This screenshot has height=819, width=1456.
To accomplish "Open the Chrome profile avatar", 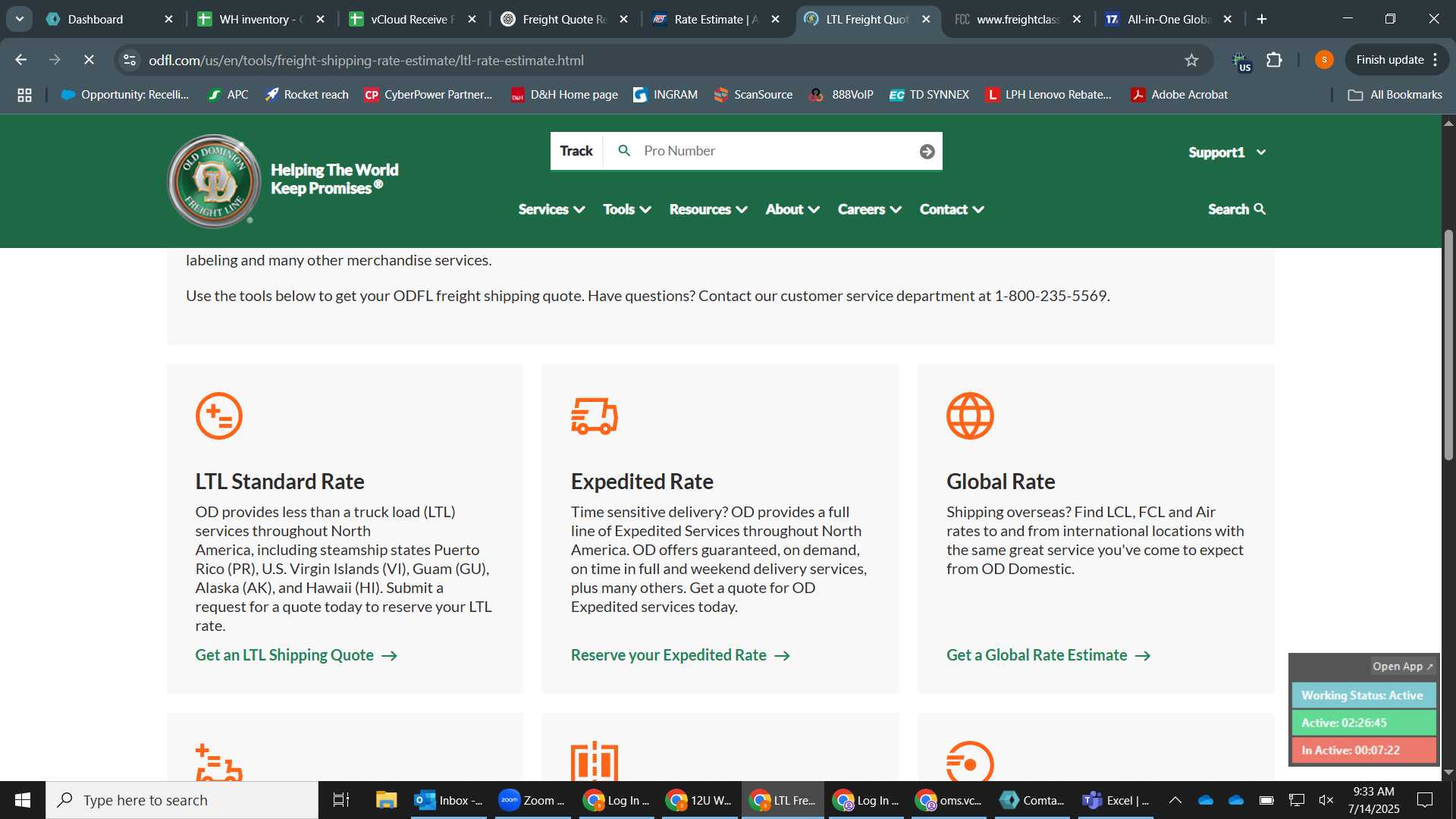I will pyautogui.click(x=1324, y=60).
